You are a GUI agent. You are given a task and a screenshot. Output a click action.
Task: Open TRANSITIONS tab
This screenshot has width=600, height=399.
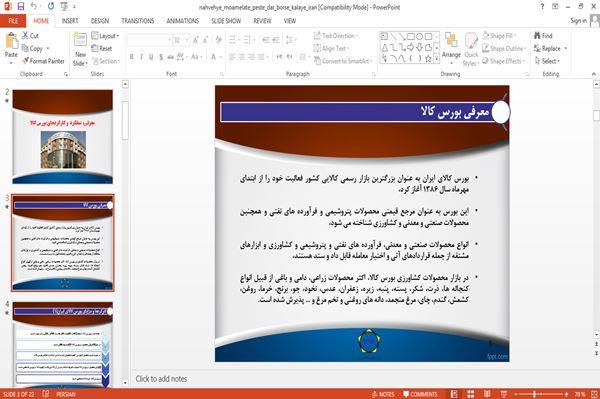point(138,21)
